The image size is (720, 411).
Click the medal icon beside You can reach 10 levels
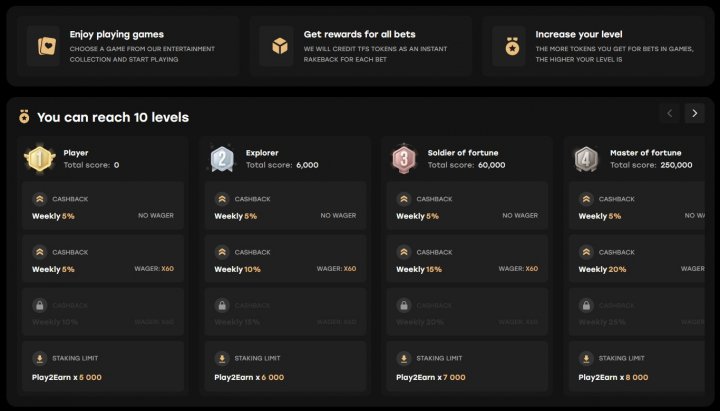pos(24,117)
